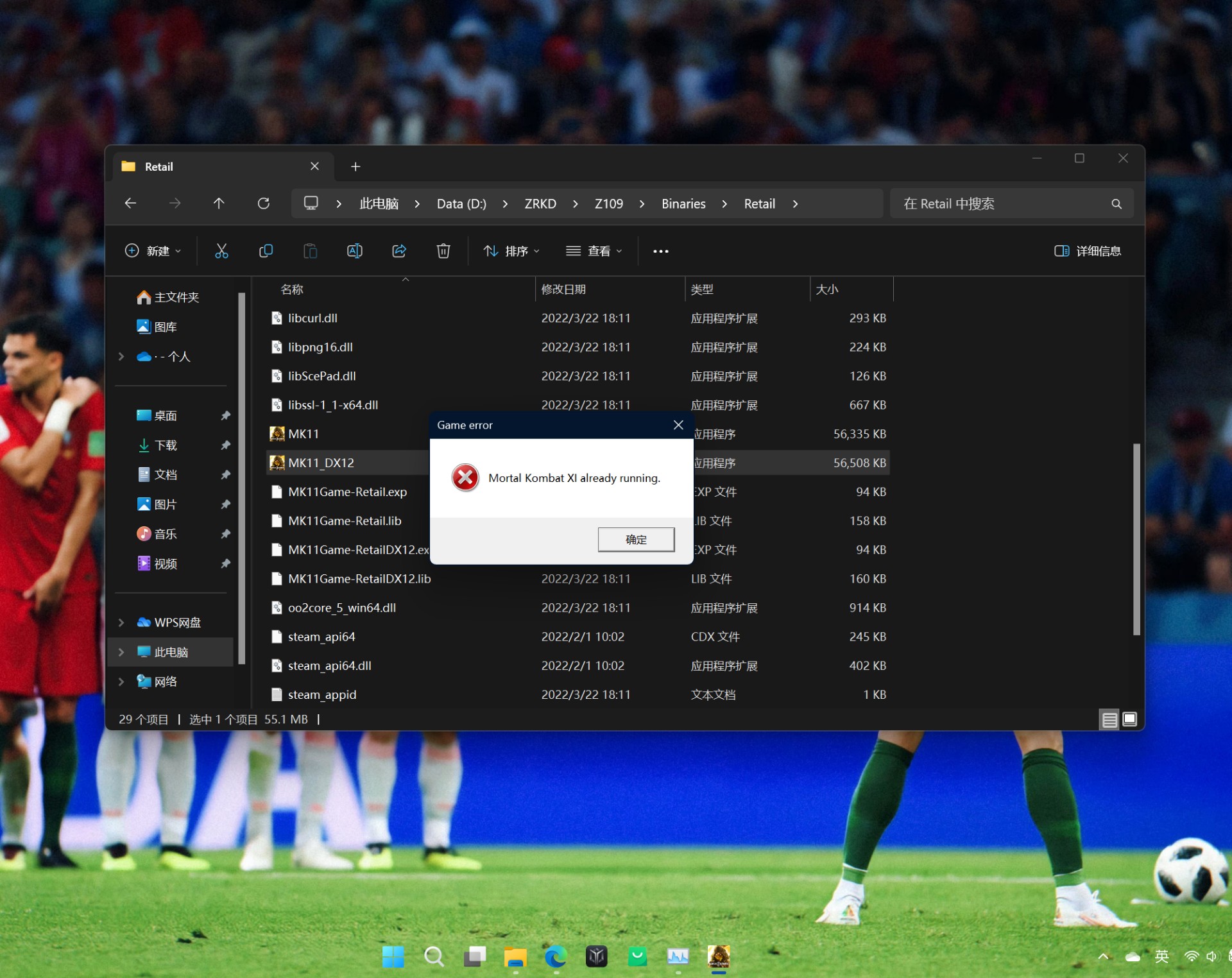Select 图库 in sidebar

[x=157, y=327]
